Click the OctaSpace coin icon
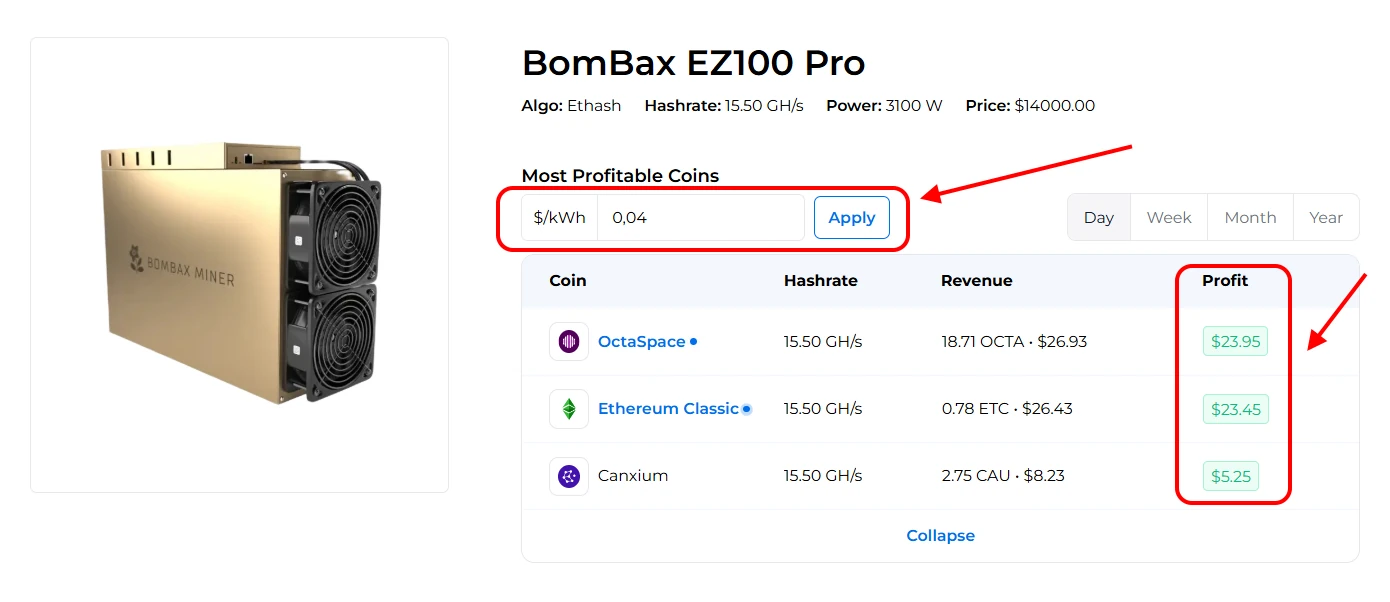The image size is (1390, 602). (569, 342)
